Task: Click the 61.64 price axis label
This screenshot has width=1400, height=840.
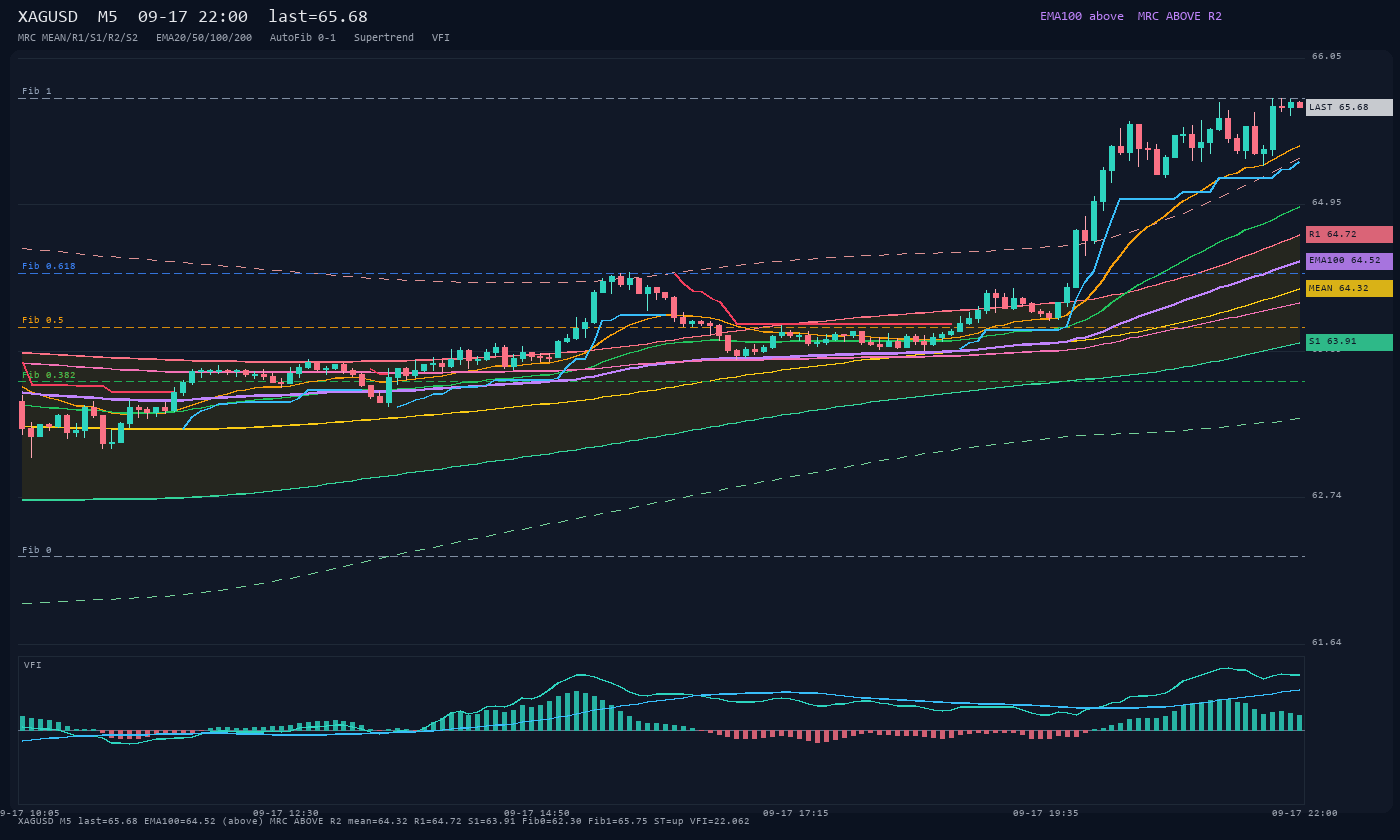Action: 1327,643
